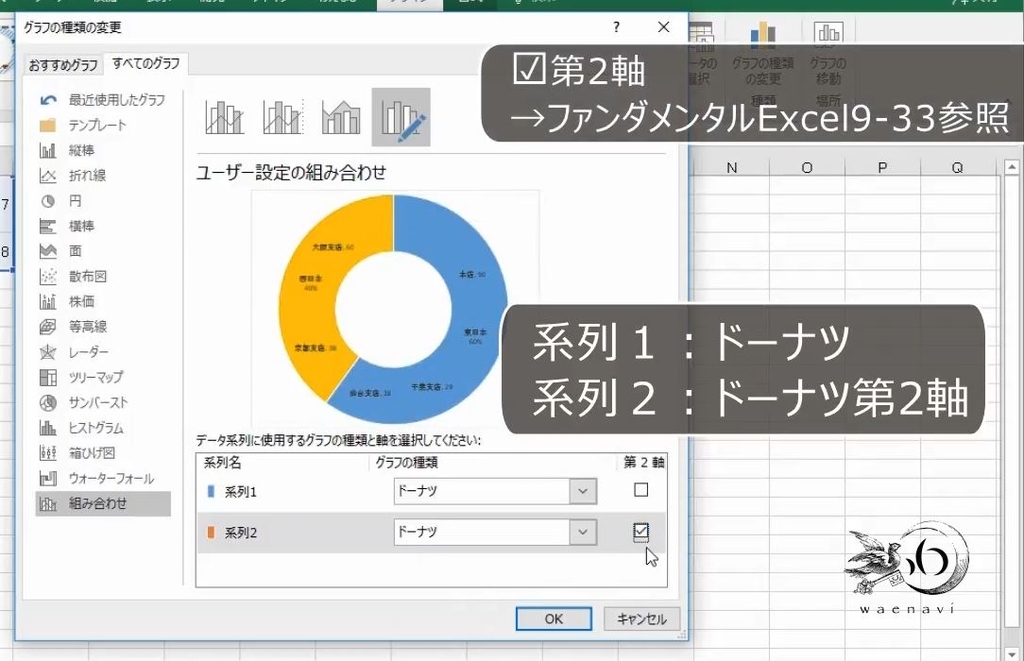Click worksheet scrollbar up arrow
This screenshot has width=1024, height=661.
[1012, 167]
